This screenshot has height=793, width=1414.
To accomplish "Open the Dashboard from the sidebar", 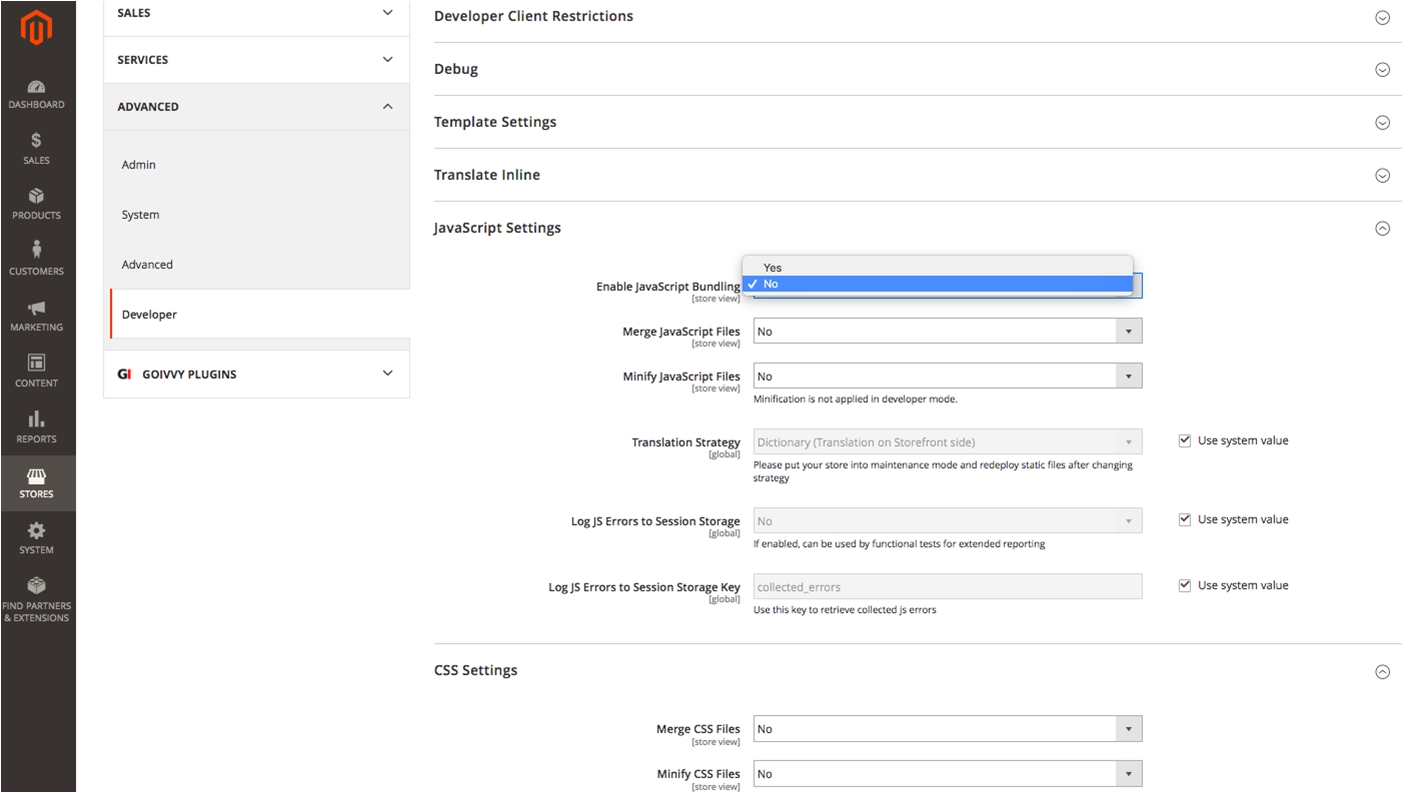I will click(x=37, y=94).
